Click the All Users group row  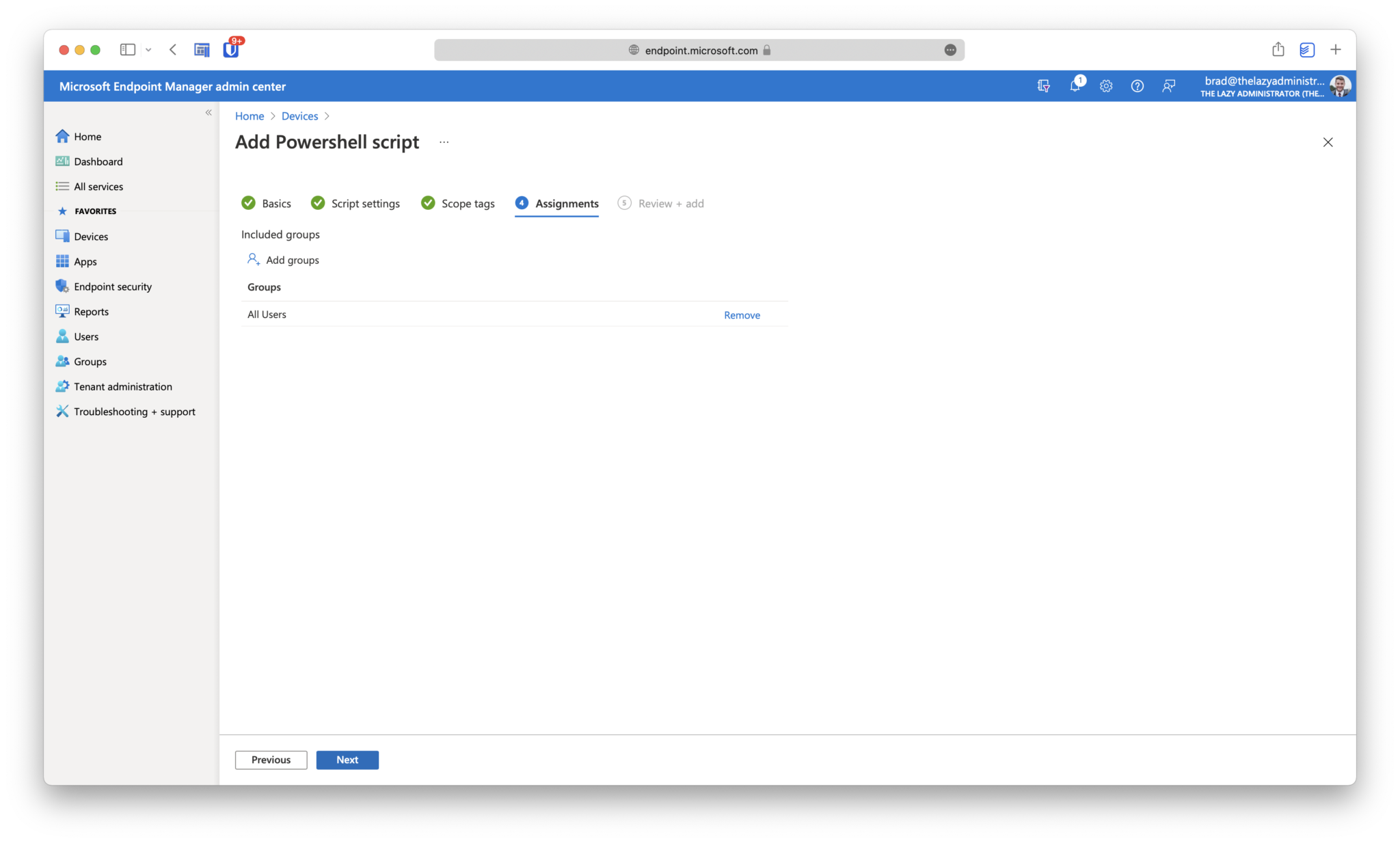[x=515, y=314]
